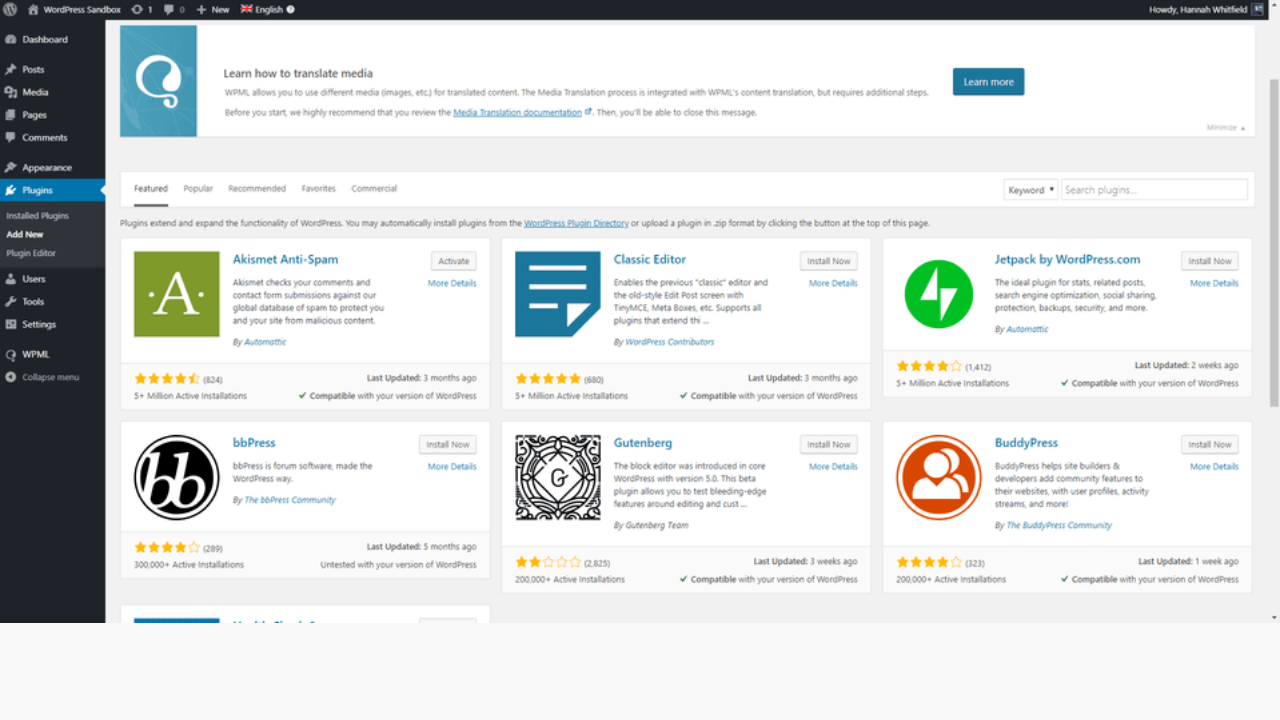Open the comments bubble in admin bar
This screenshot has width=1280, height=720.
(173, 9)
